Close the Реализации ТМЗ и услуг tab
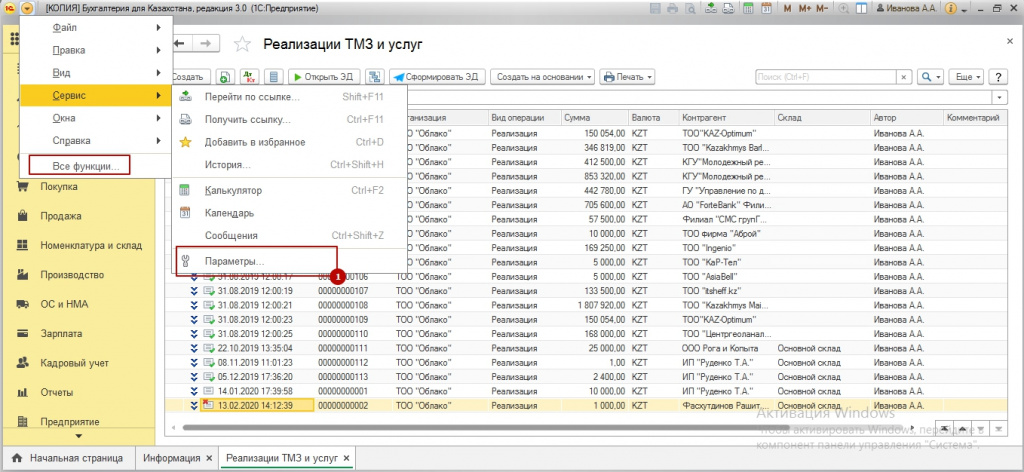 [x=347, y=458]
